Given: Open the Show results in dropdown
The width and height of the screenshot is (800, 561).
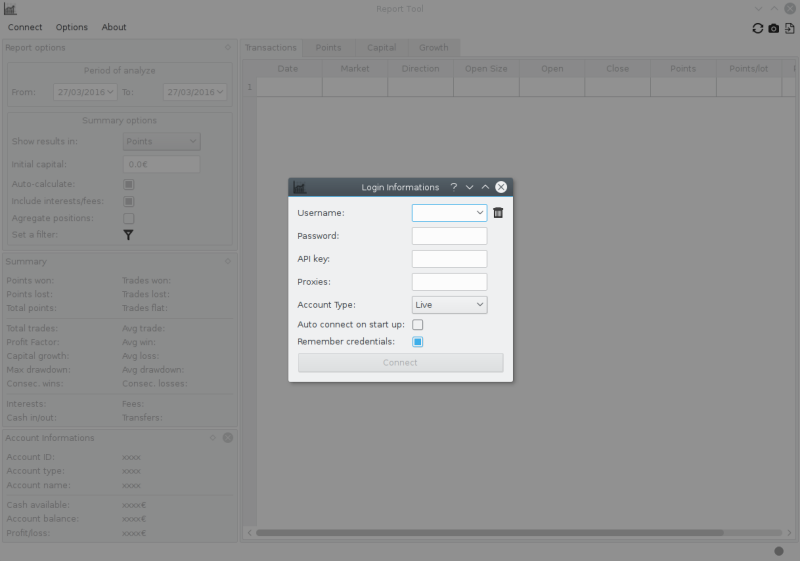Looking at the screenshot, I should 161,142.
